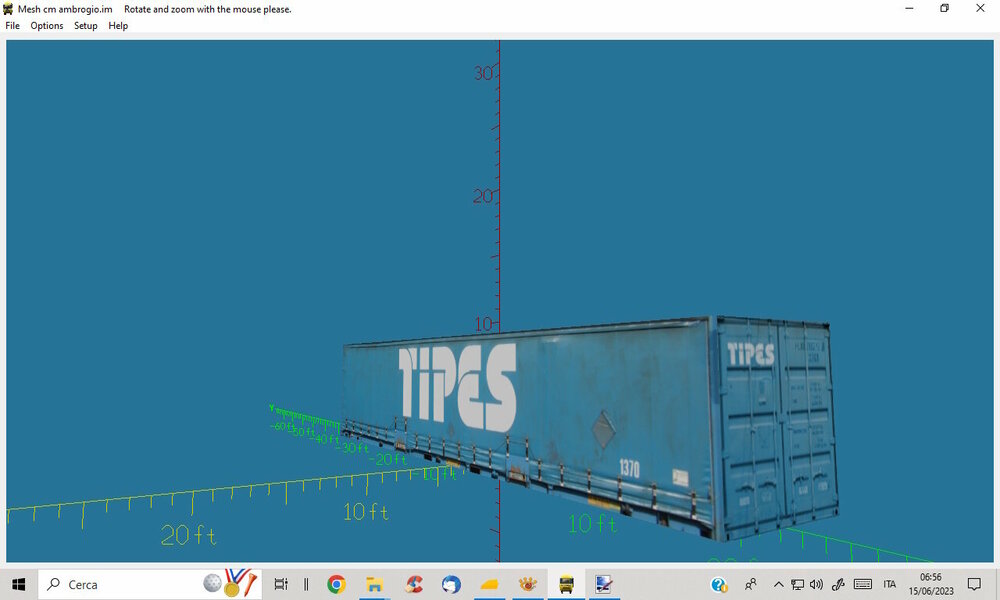
Task: Click the green 10 ft axis label
Action: [x=592, y=524]
